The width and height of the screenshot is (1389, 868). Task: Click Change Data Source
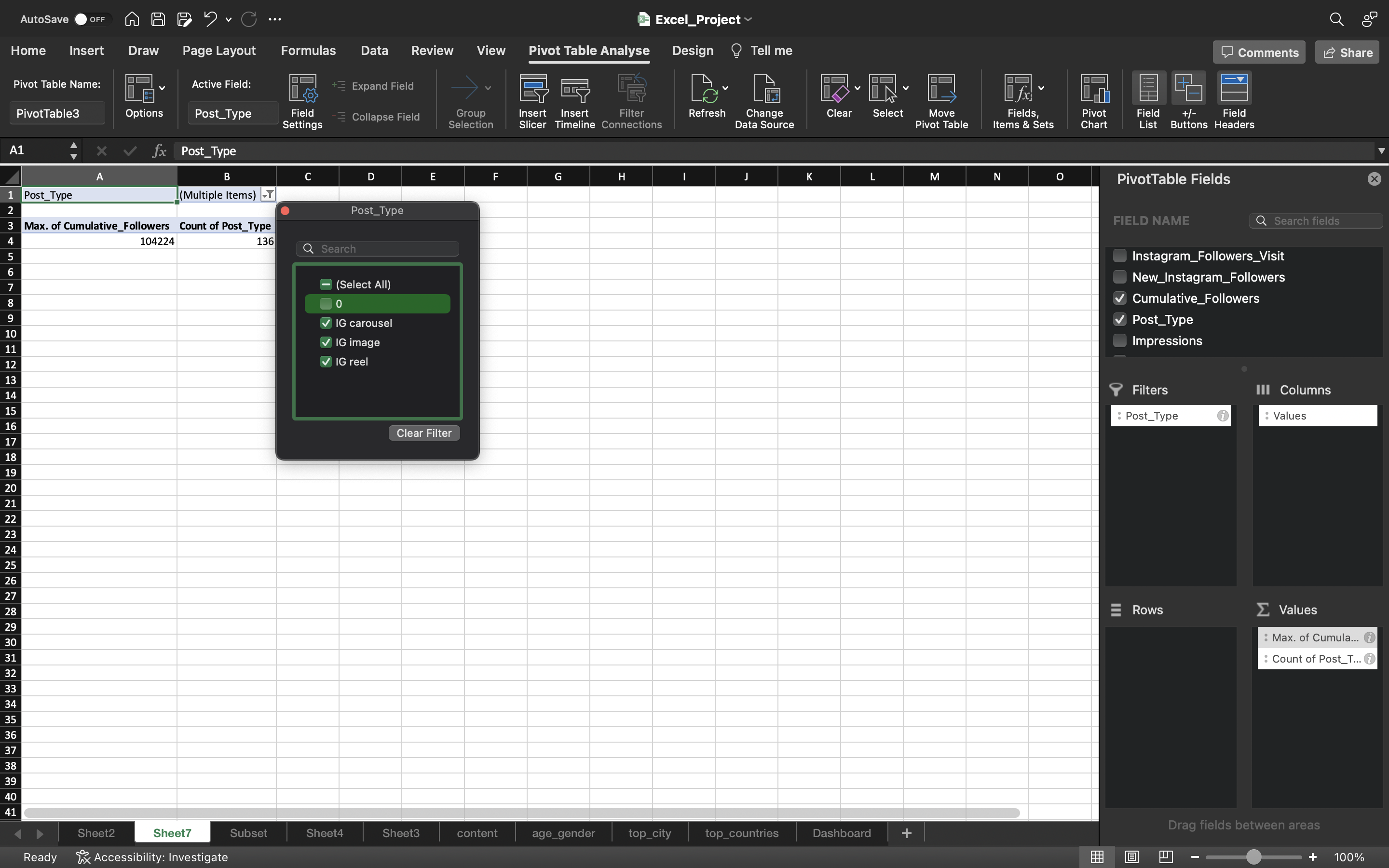click(x=764, y=102)
